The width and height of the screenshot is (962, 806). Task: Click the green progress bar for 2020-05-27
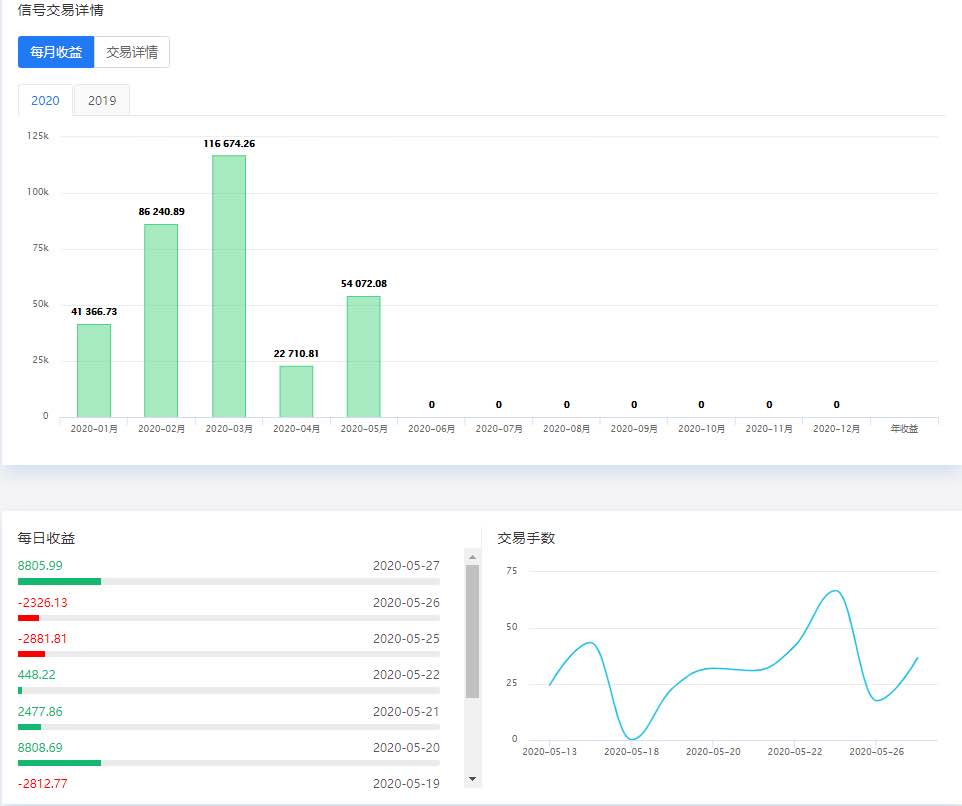(x=60, y=581)
